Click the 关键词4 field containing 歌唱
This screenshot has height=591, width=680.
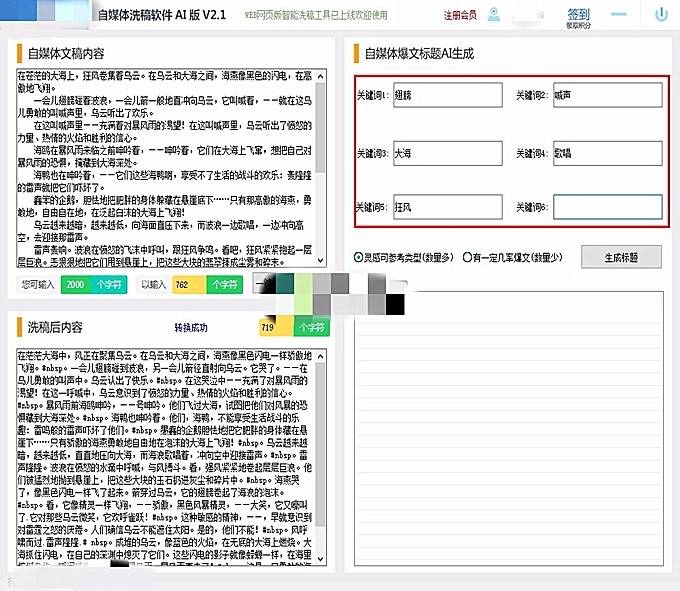click(x=608, y=153)
